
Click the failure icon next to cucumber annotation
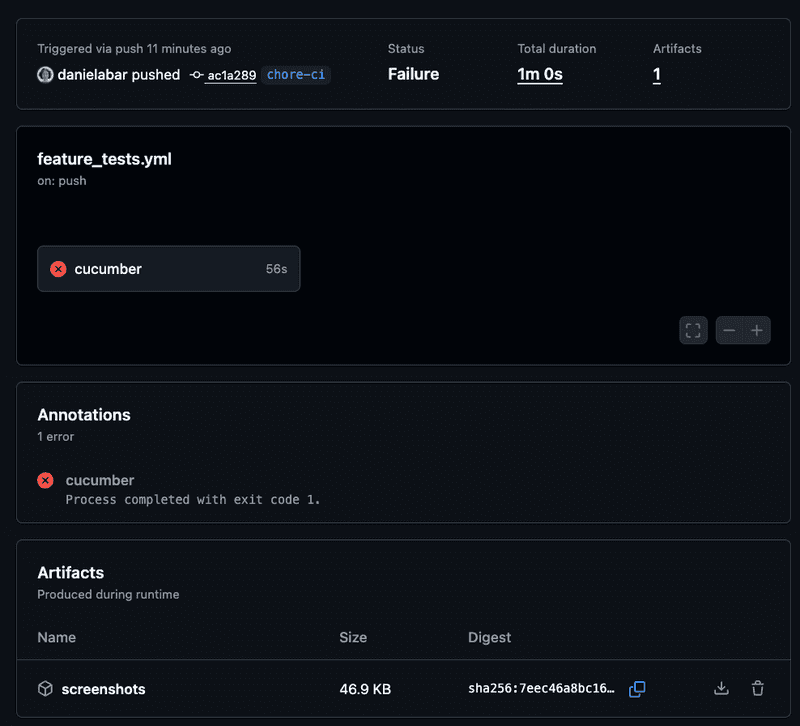pyautogui.click(x=44, y=480)
